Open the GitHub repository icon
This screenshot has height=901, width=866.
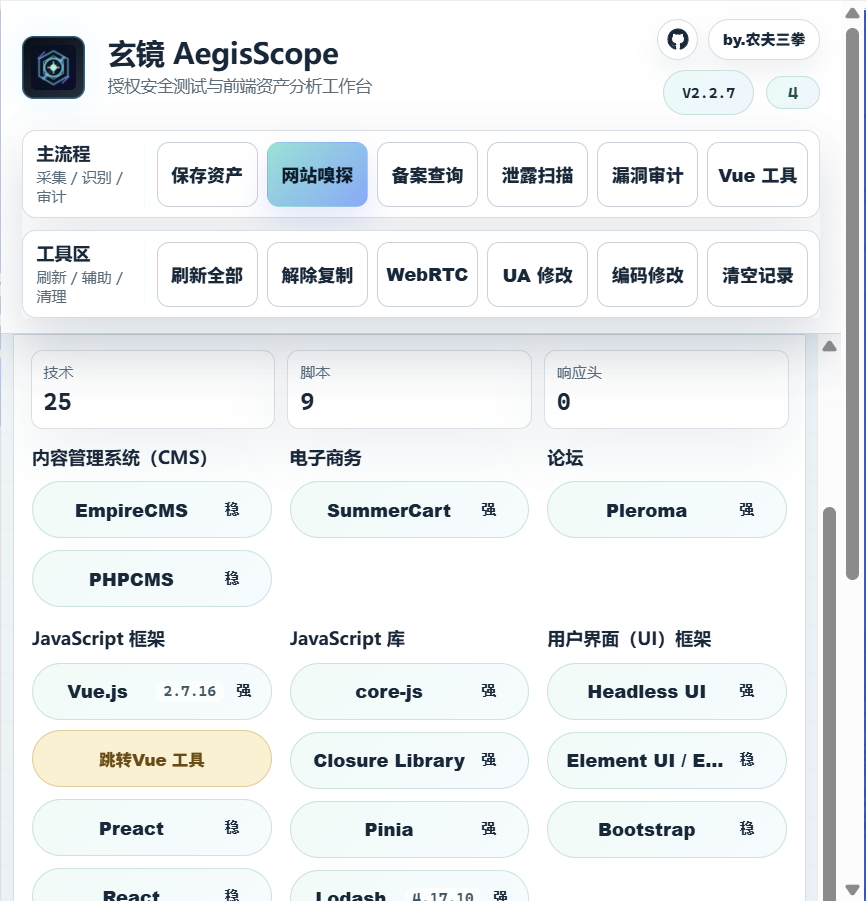click(678, 40)
